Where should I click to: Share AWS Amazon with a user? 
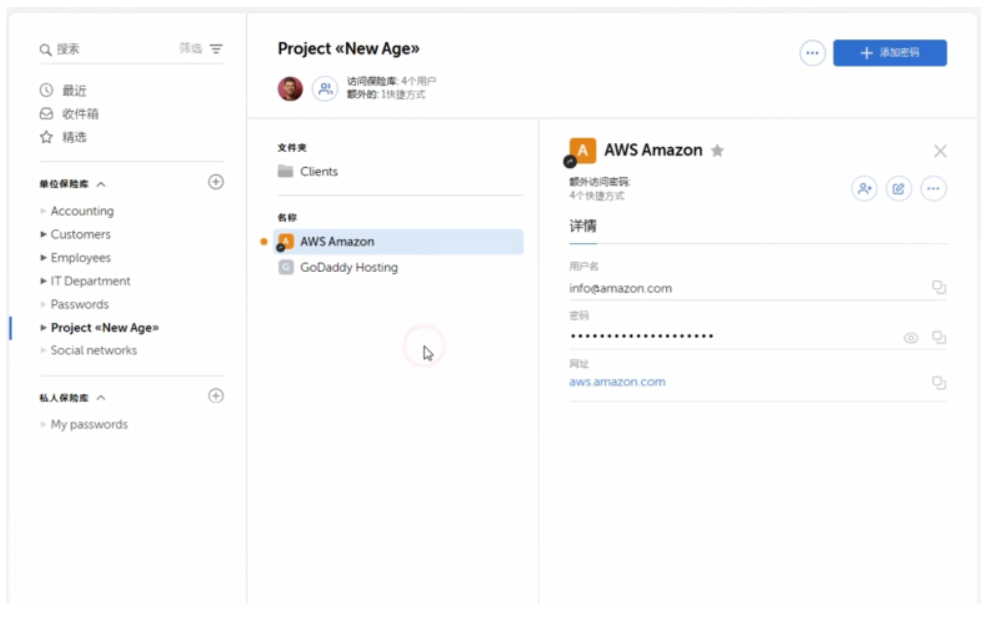pyautogui.click(x=864, y=188)
